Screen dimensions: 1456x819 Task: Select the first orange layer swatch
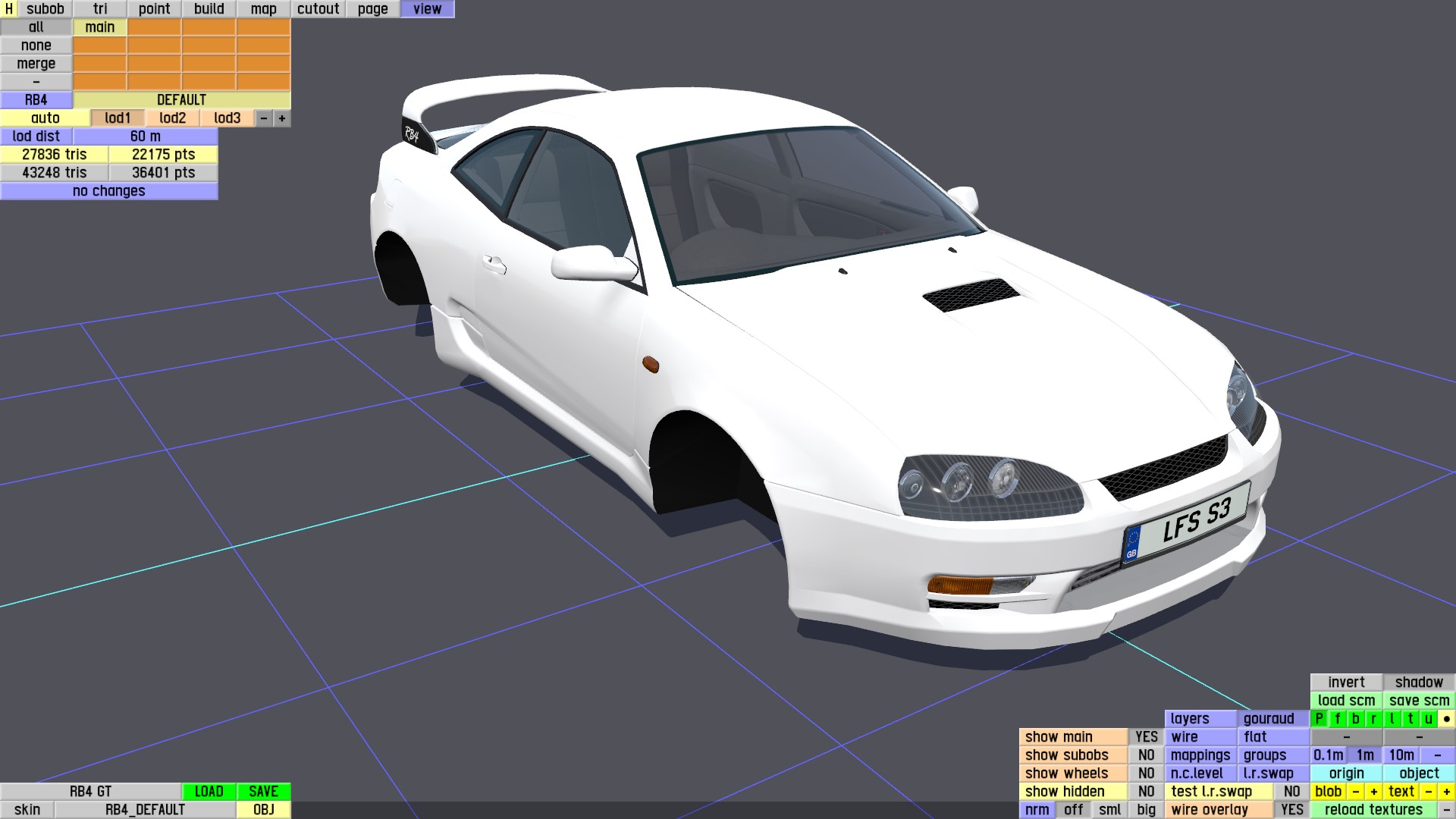pos(154,27)
